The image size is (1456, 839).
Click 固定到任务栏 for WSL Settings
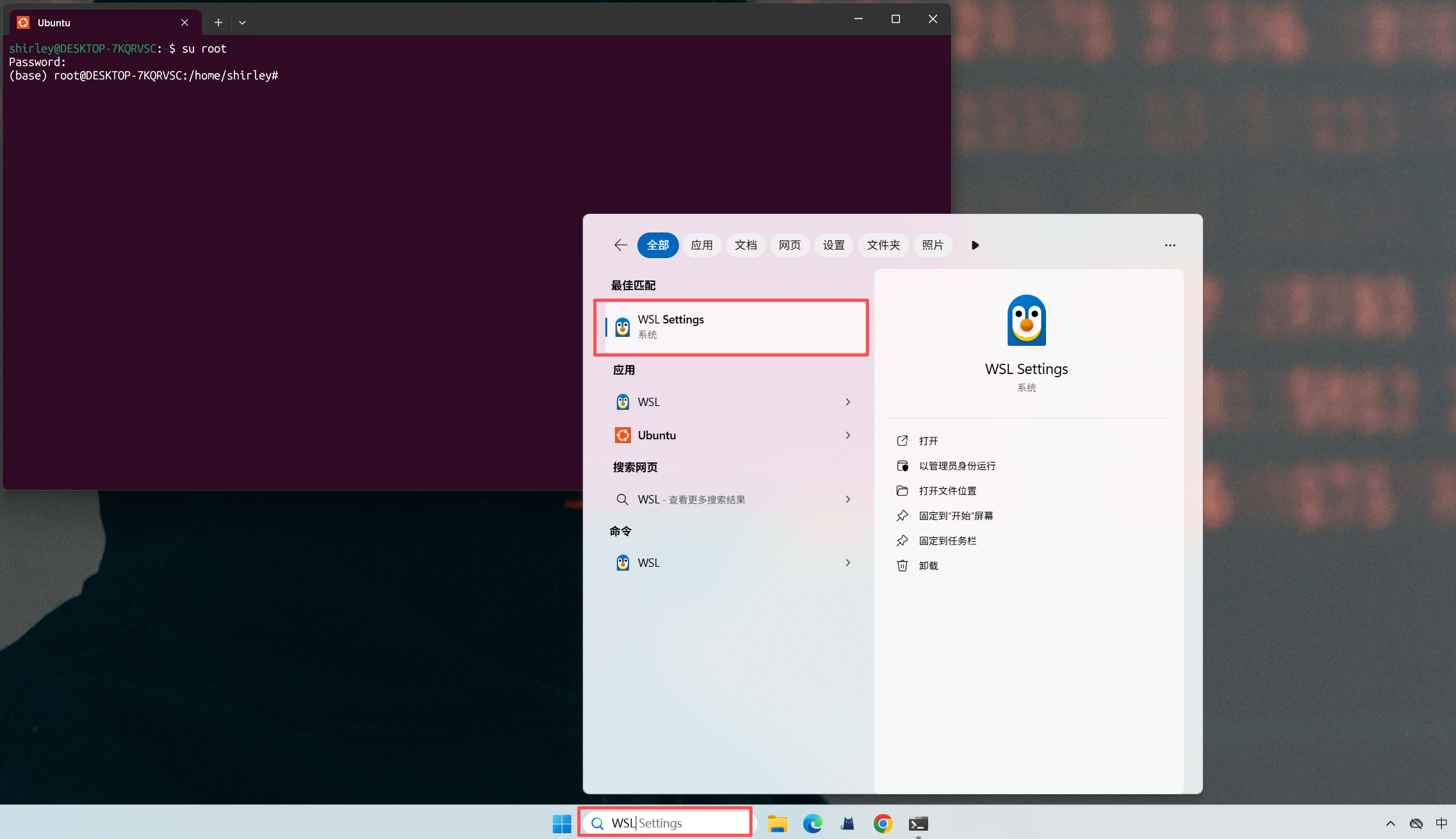pyautogui.click(x=946, y=540)
